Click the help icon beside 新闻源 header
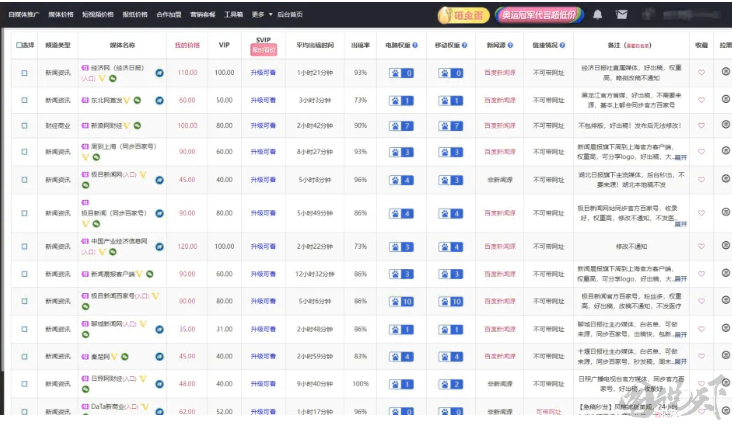This screenshot has width=732, height=425. tap(510, 45)
